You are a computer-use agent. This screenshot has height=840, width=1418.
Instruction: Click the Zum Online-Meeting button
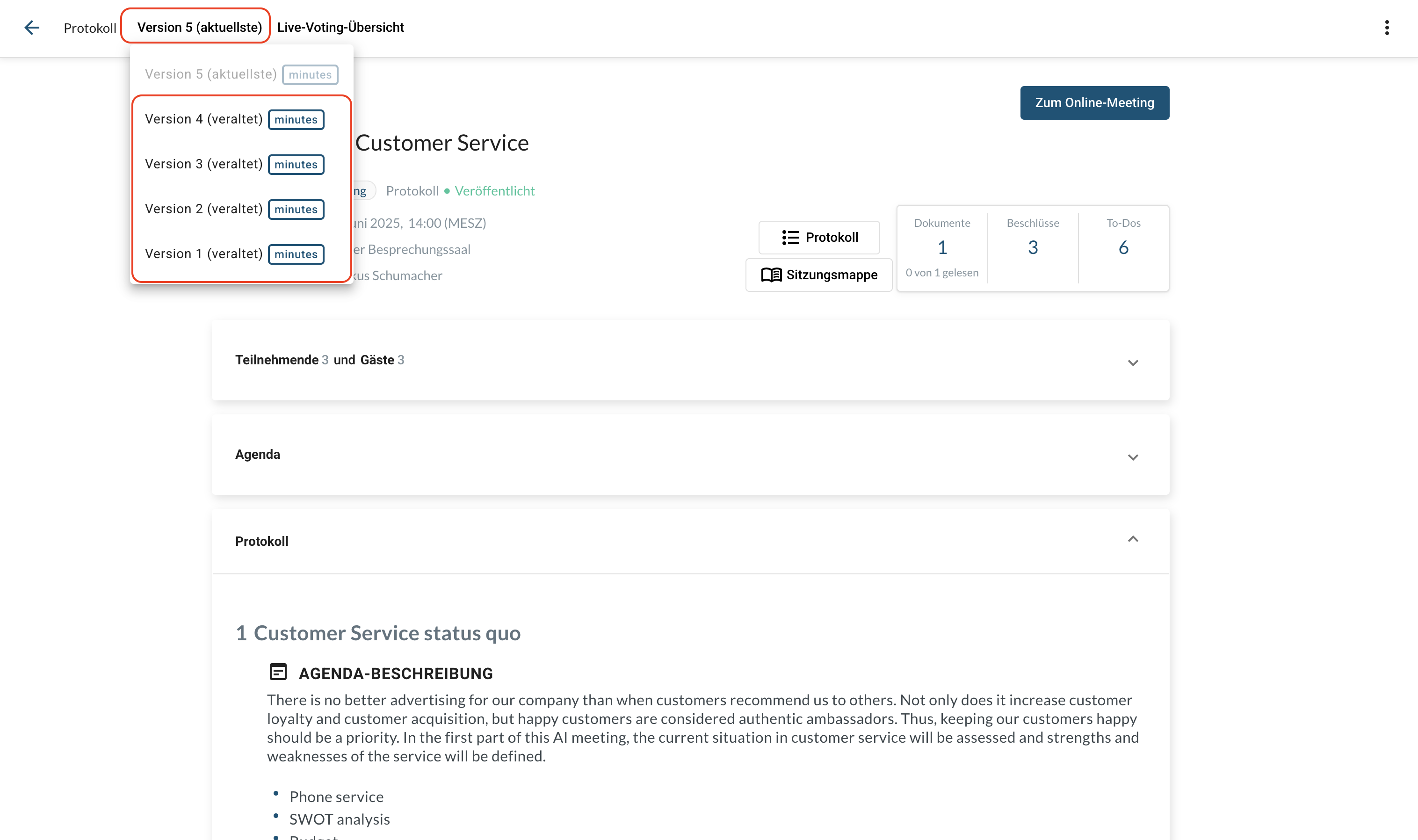tap(1094, 102)
